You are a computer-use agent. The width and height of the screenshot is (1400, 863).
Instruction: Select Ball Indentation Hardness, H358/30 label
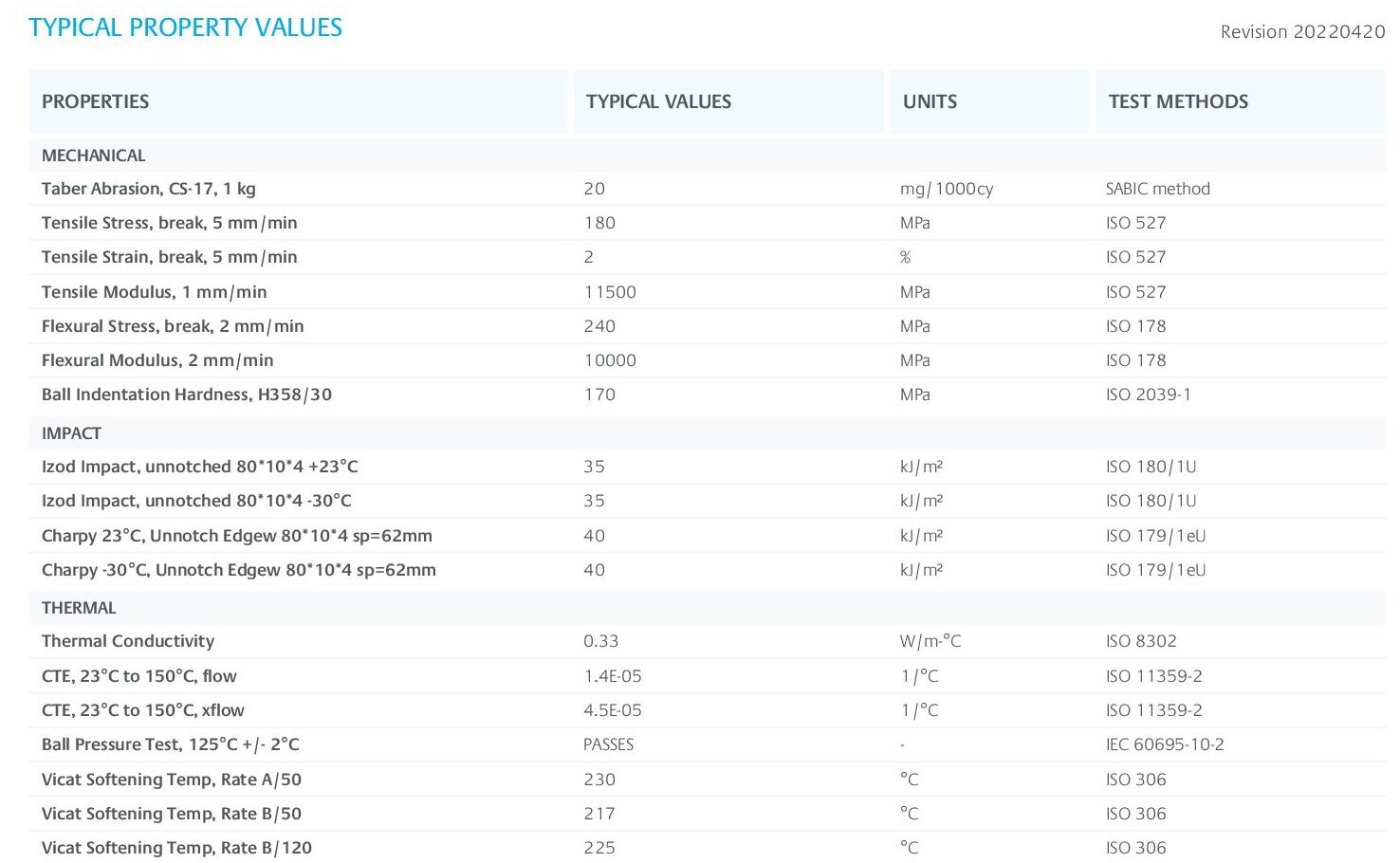(x=187, y=395)
